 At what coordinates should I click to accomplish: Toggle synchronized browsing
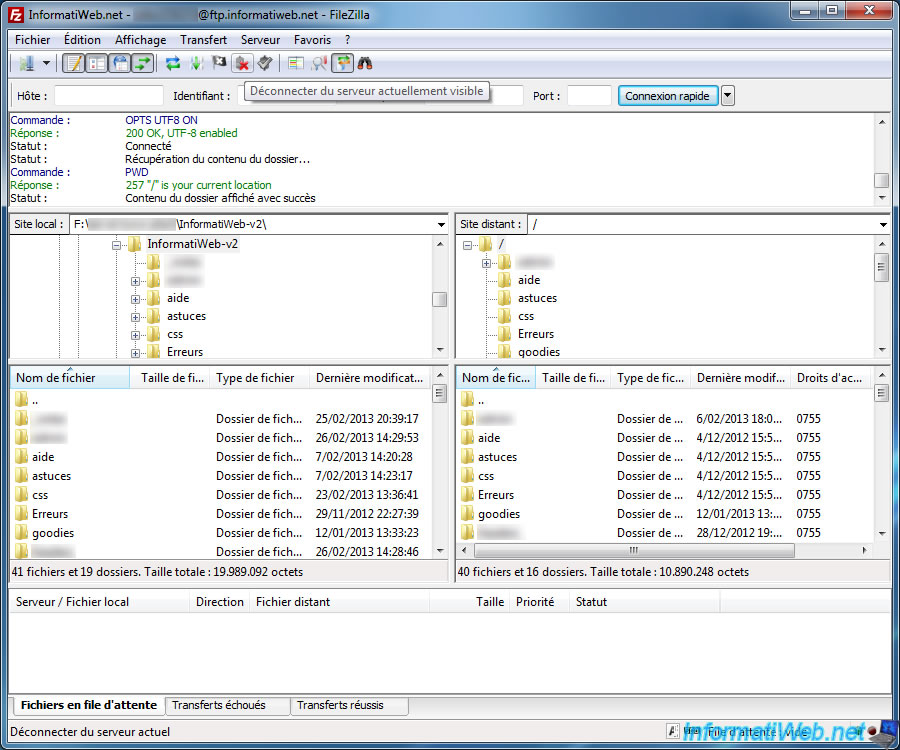point(343,63)
